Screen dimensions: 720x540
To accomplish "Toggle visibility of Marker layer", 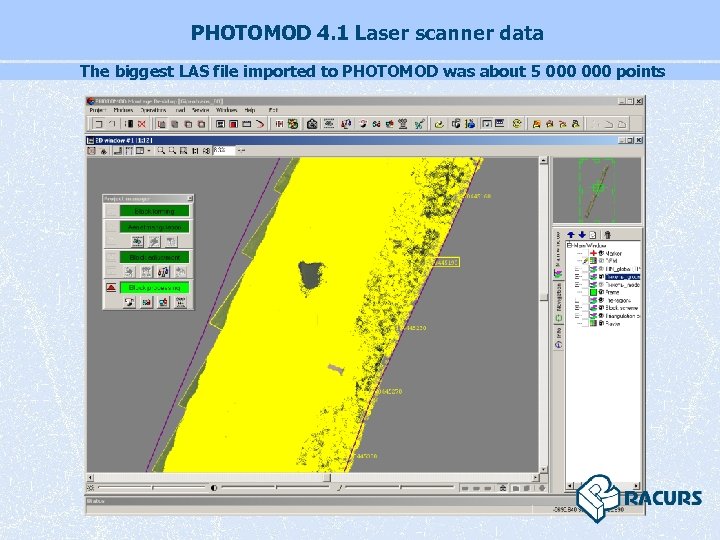I will tap(601, 253).
